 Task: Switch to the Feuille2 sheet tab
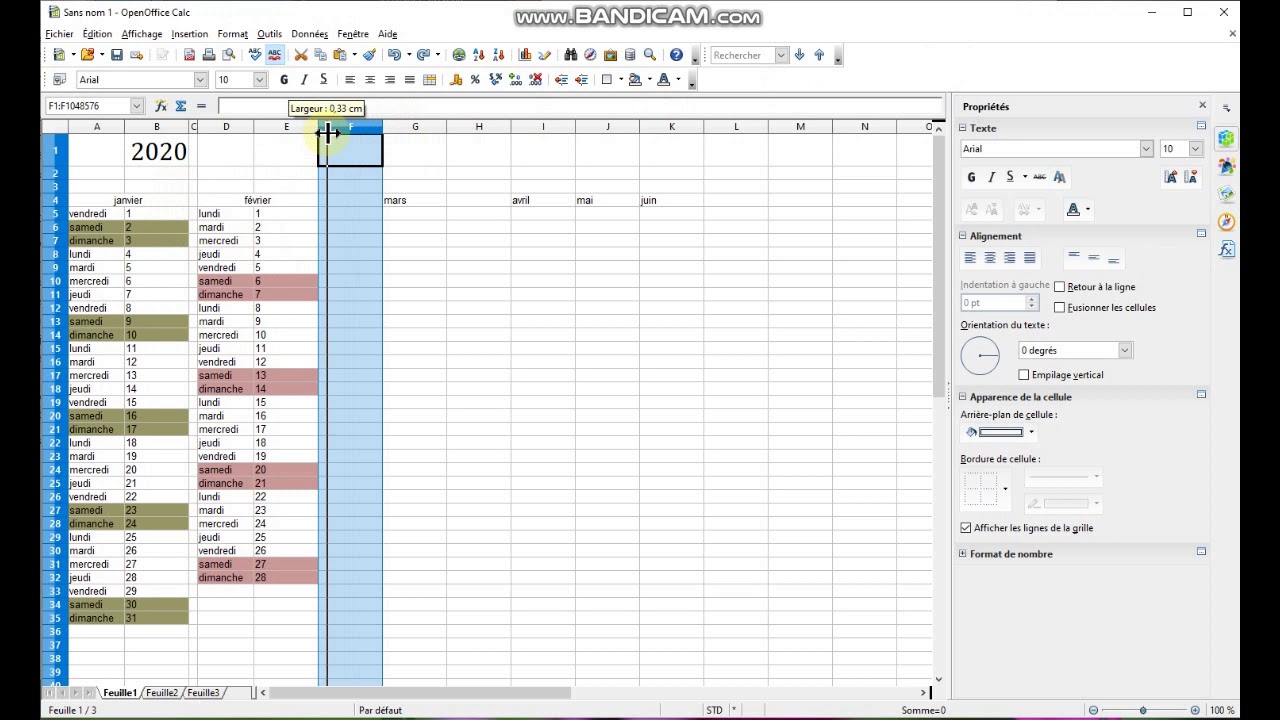(x=162, y=693)
